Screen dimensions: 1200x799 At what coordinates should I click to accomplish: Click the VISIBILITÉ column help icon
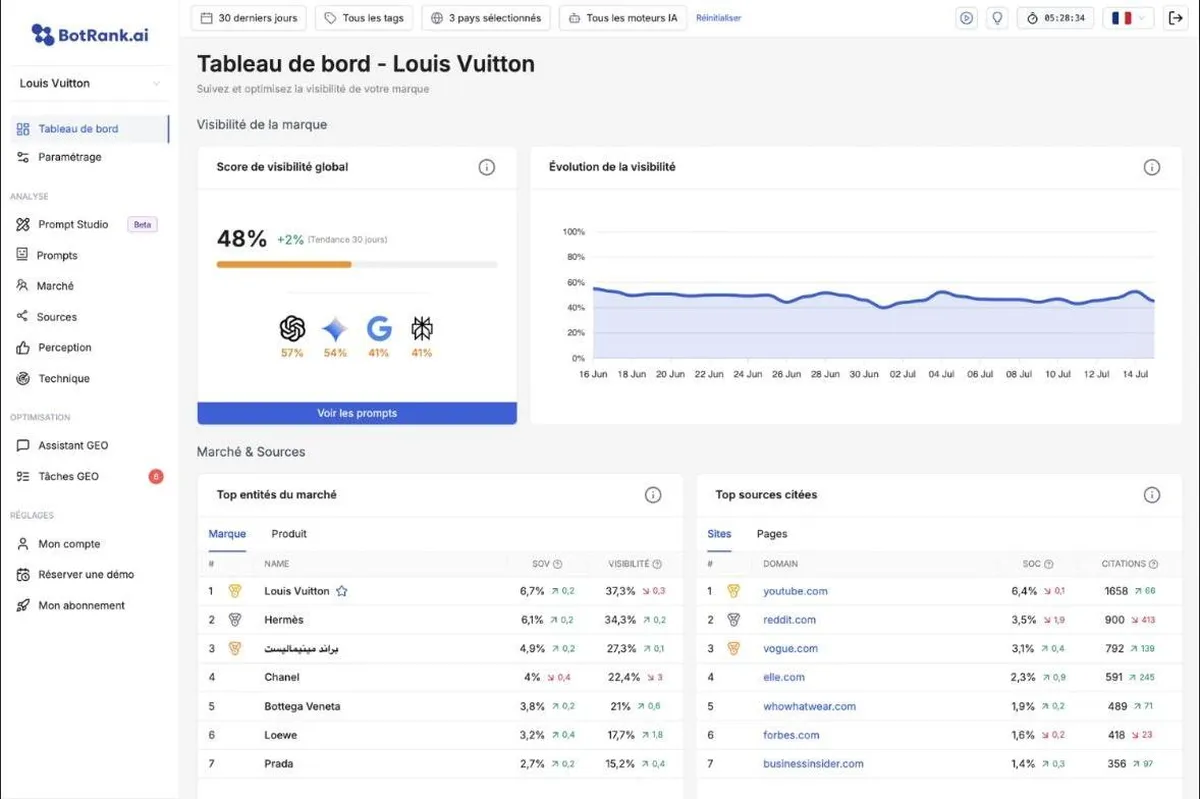click(657, 564)
